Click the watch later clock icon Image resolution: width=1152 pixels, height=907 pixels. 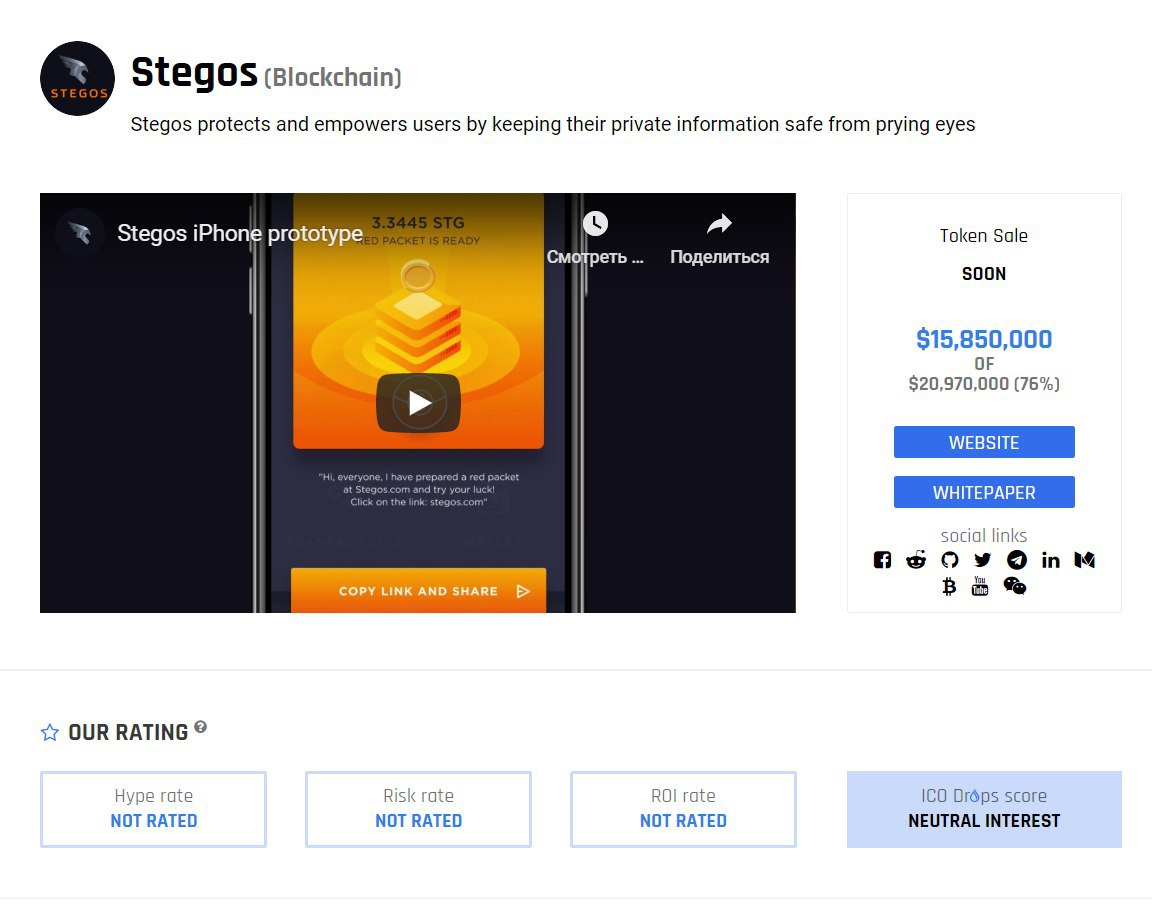click(595, 223)
